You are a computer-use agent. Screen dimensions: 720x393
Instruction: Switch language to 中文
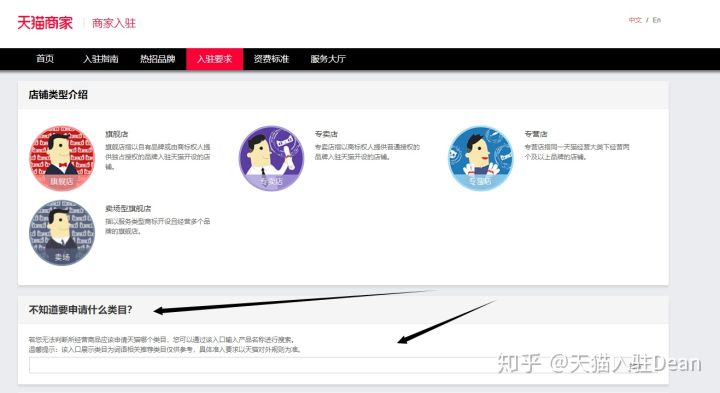point(635,20)
